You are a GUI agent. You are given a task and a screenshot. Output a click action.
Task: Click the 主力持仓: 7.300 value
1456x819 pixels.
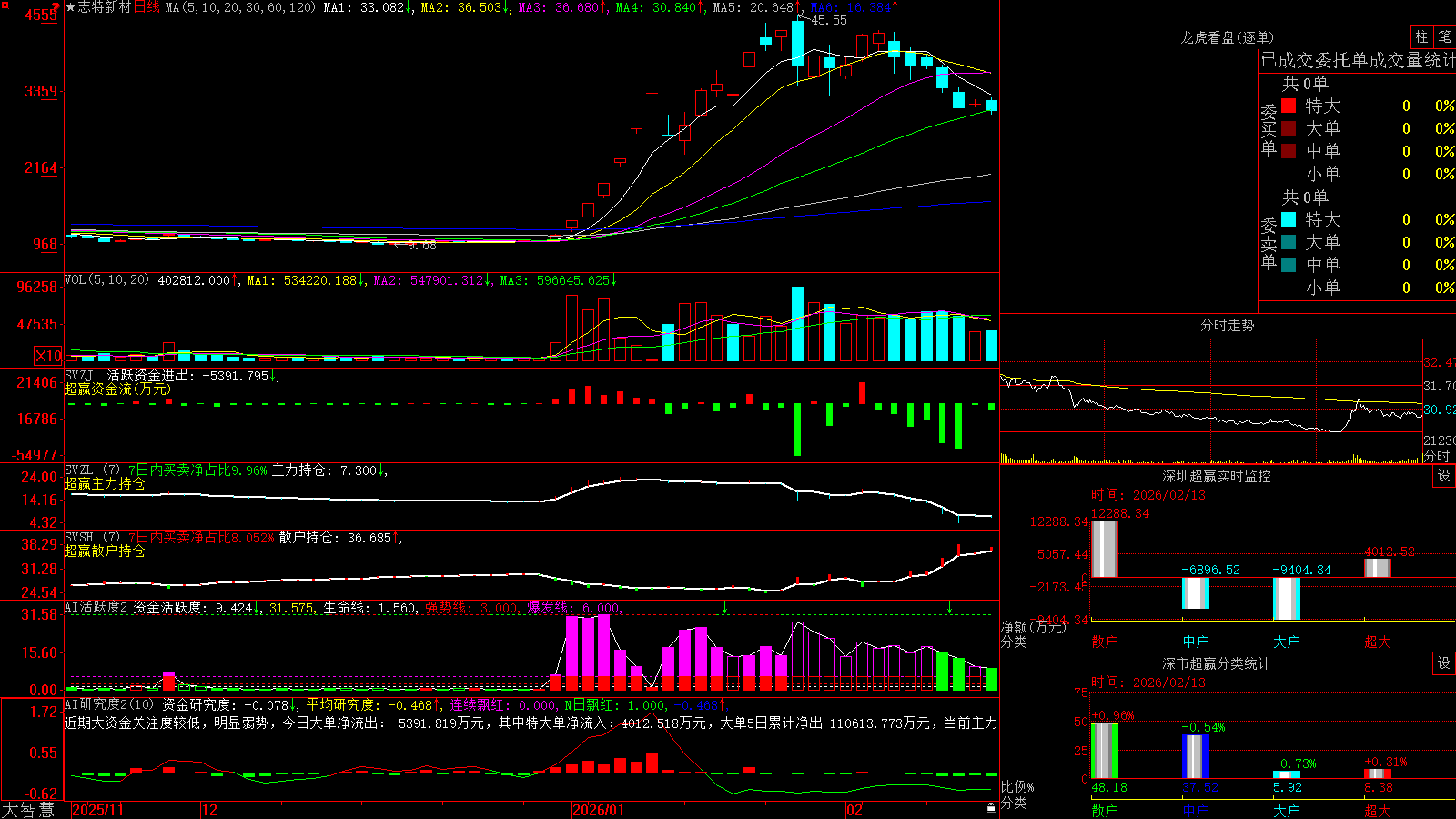[324, 470]
